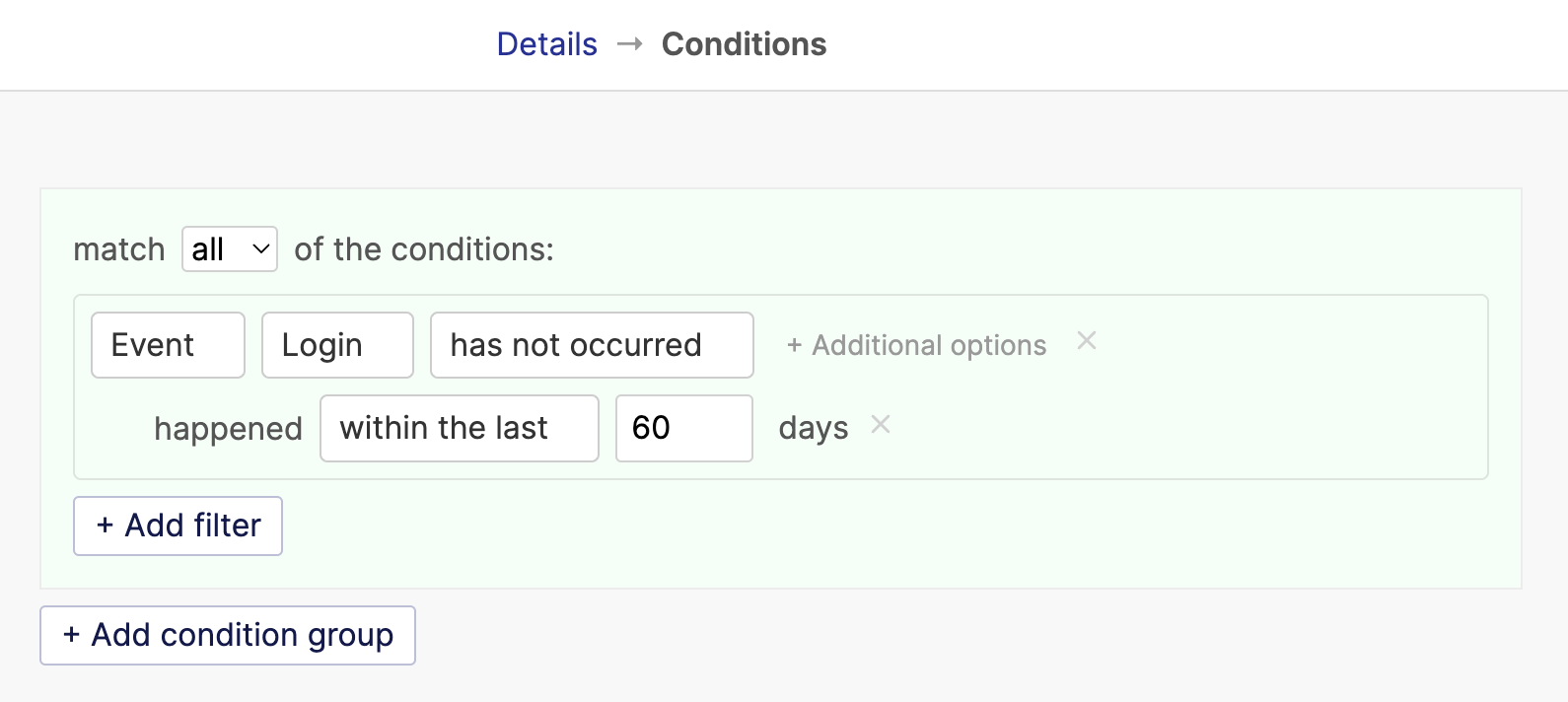Screen dimensions: 1568x702
Task: Focus the days number field showing 60
Action: click(684, 428)
